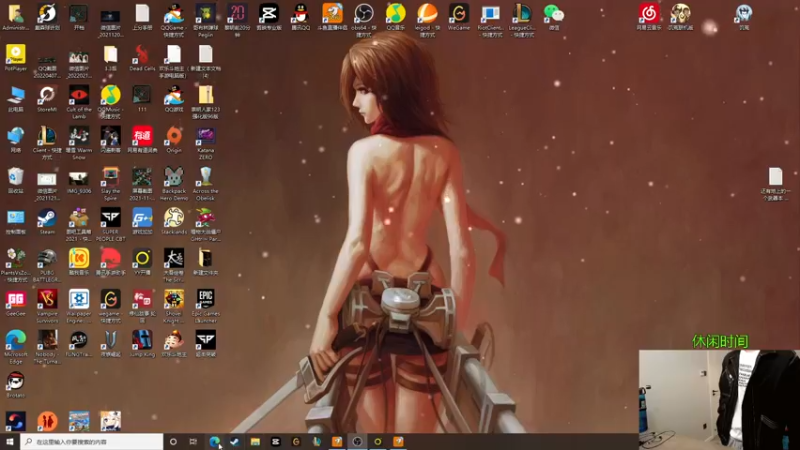The width and height of the screenshot is (800, 450).
Task: Click the Windows Start button
Action: coord(10,441)
